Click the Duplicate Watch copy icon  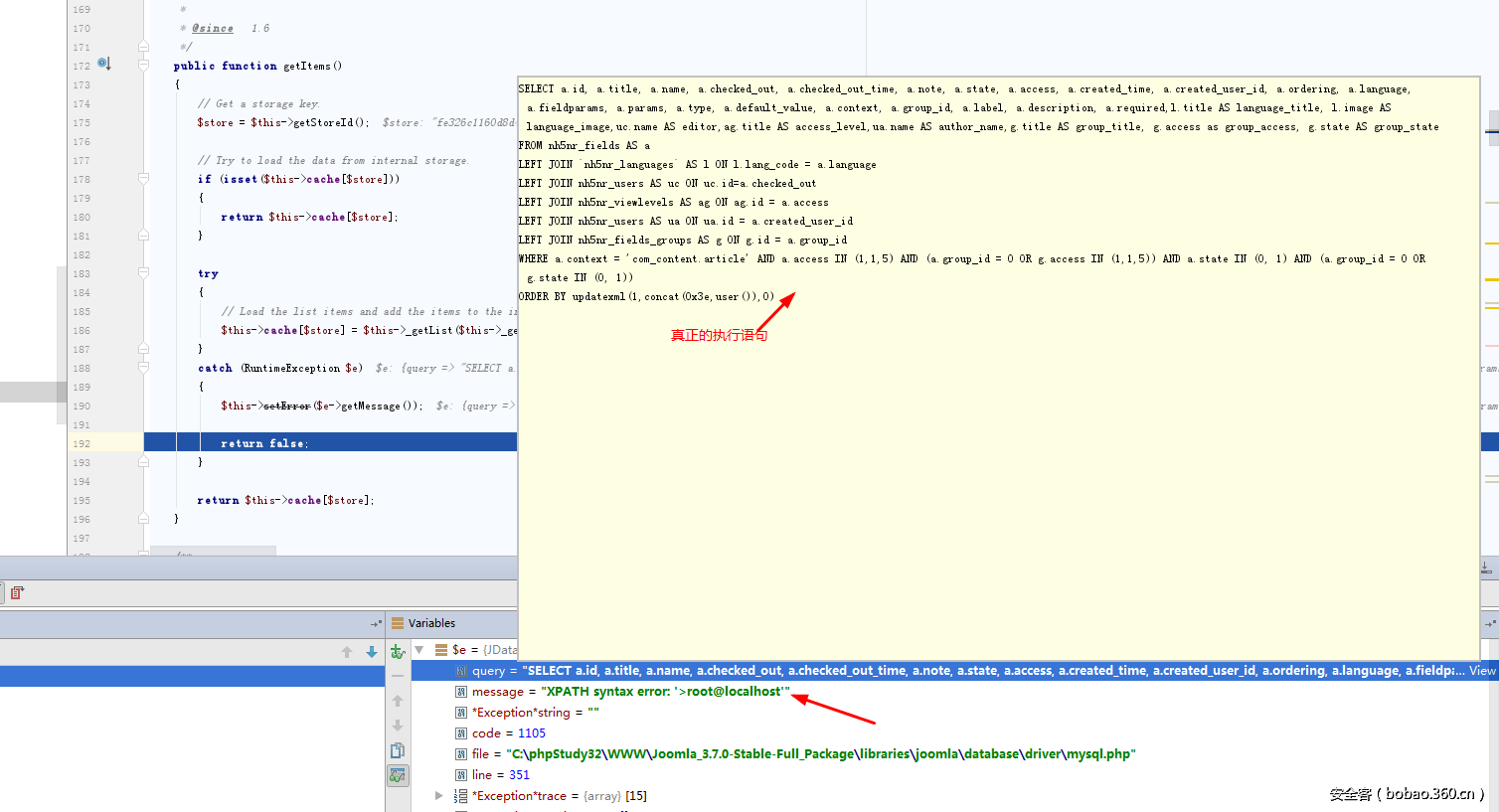[398, 750]
